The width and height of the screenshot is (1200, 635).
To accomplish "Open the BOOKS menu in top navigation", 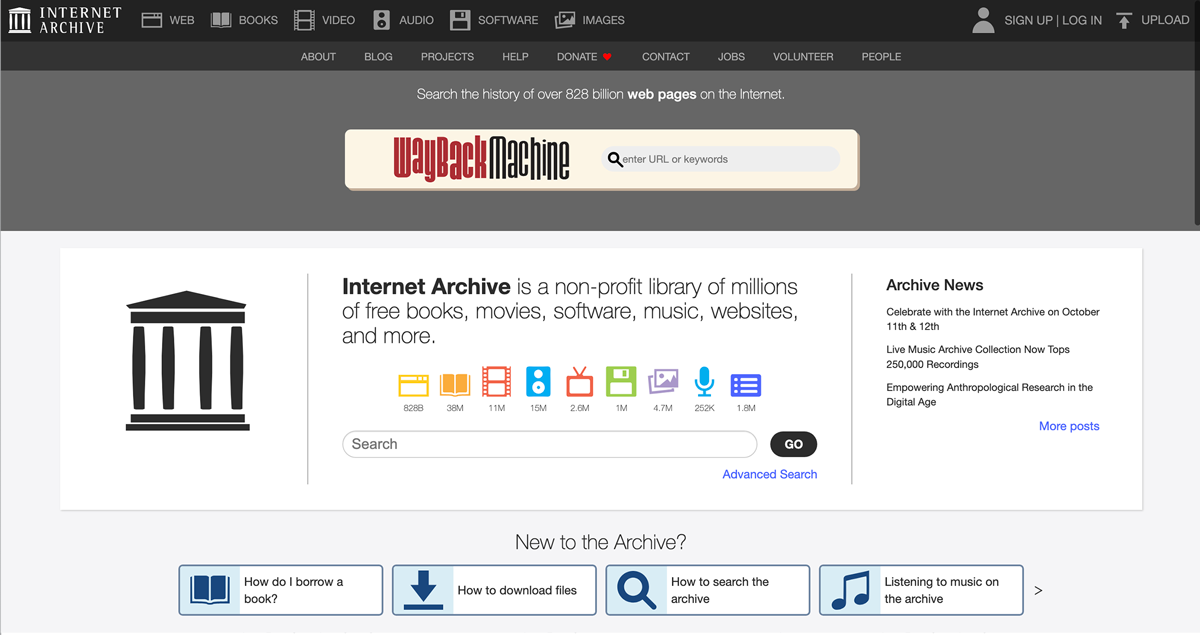I will point(244,20).
